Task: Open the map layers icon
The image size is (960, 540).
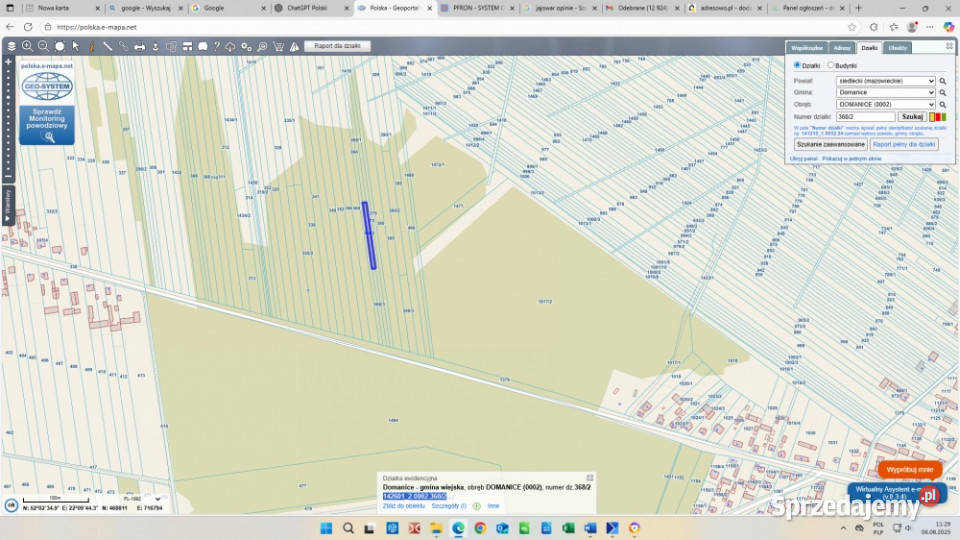Action: pos(11,46)
